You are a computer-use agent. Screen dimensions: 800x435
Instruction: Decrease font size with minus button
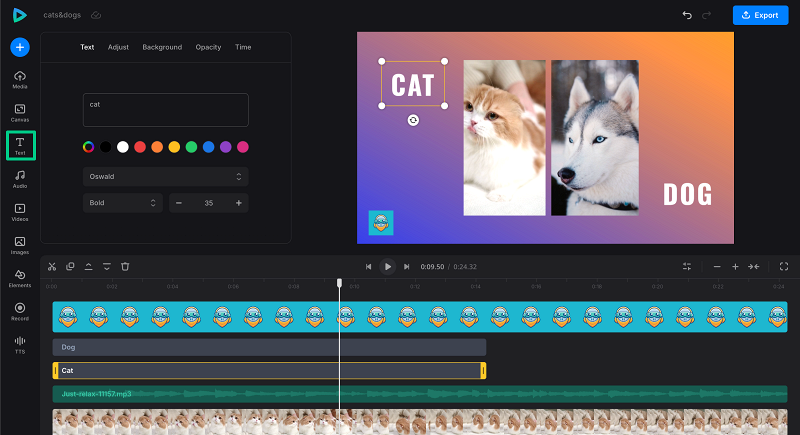pos(179,203)
